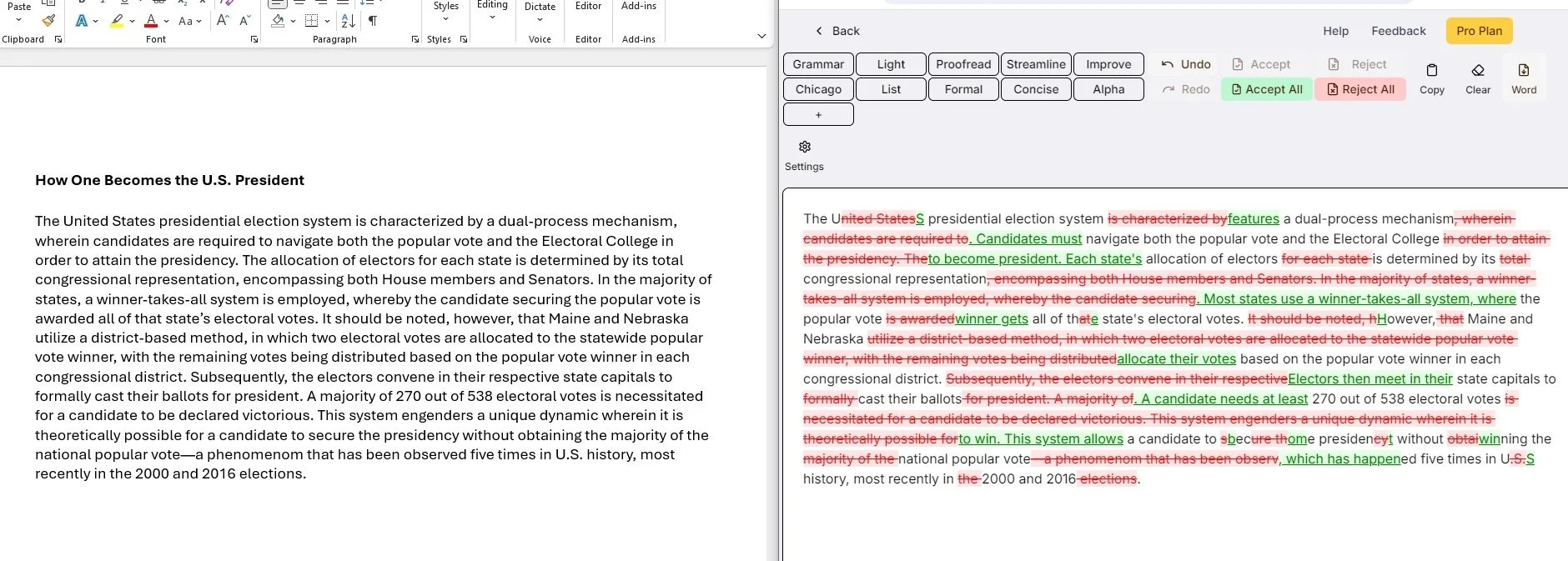Select the Chicago style mode

tap(818, 89)
